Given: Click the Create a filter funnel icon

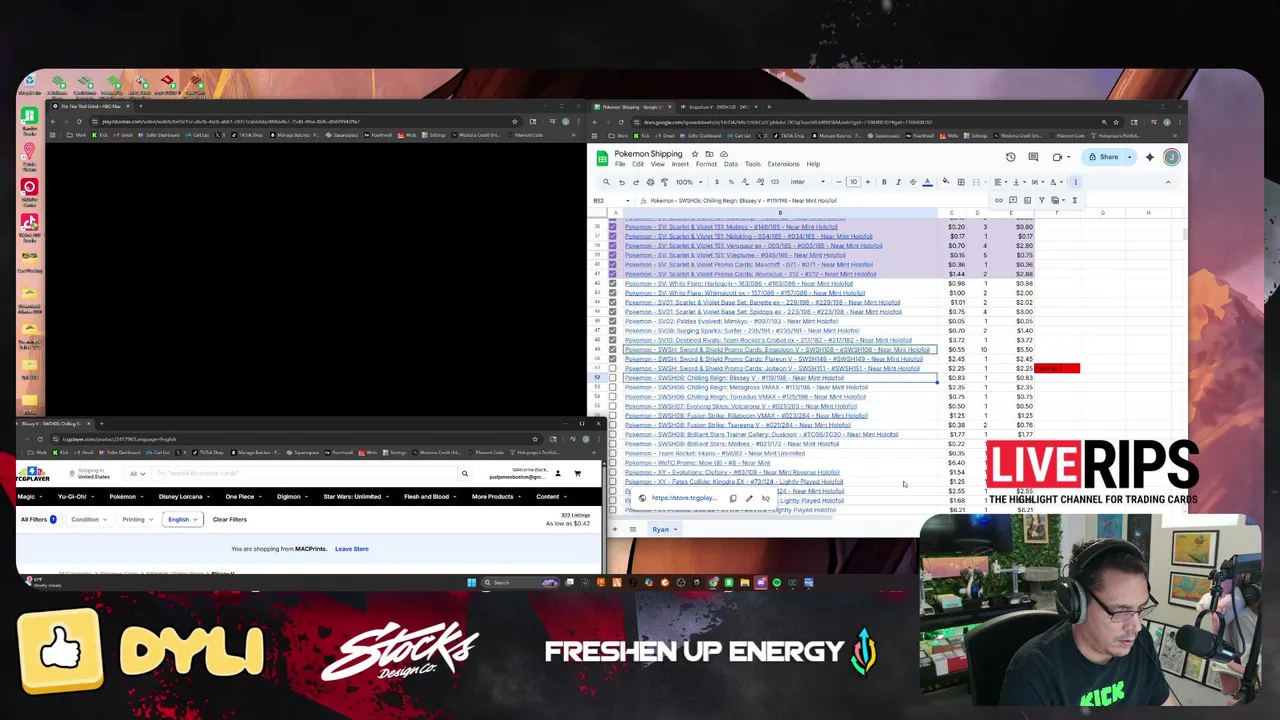Looking at the screenshot, I should click(x=1041, y=200).
